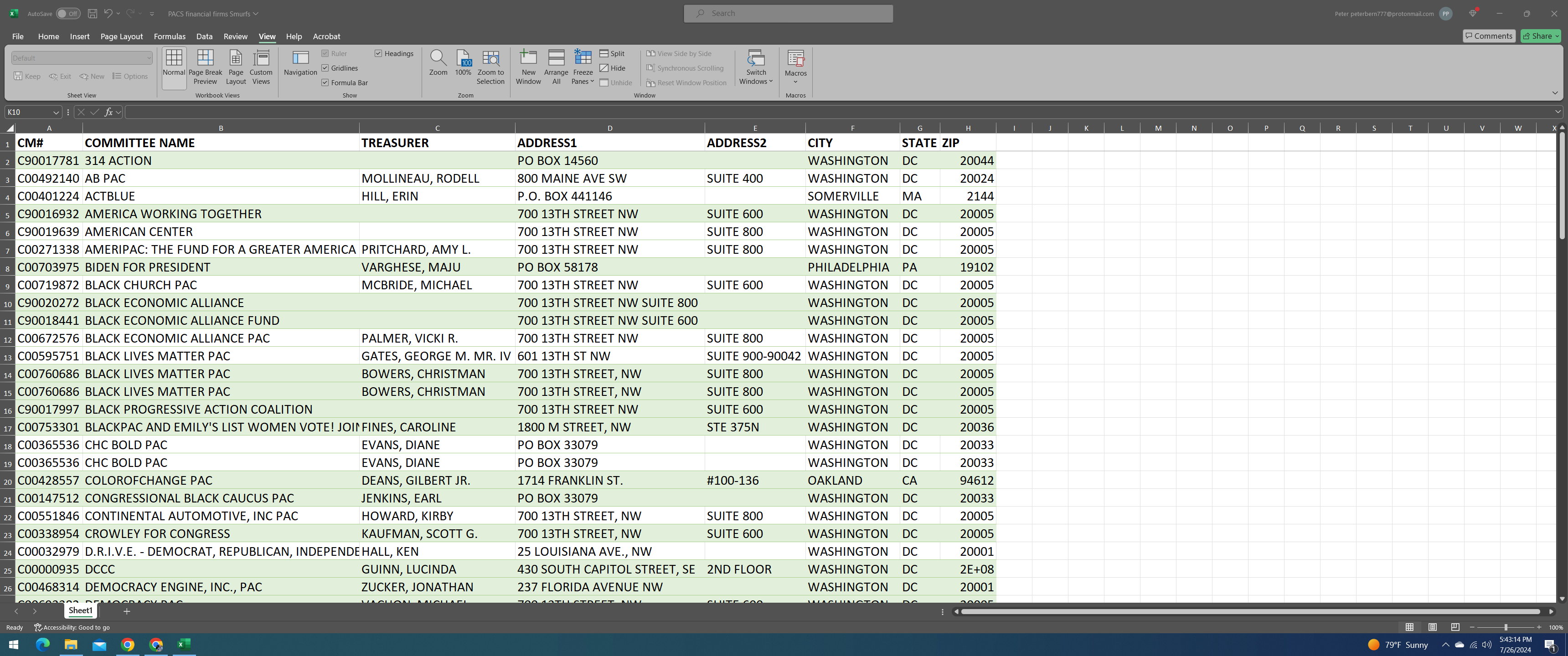Expand the formula bar
Viewport: 1568px width, 656px height.
1557,111
